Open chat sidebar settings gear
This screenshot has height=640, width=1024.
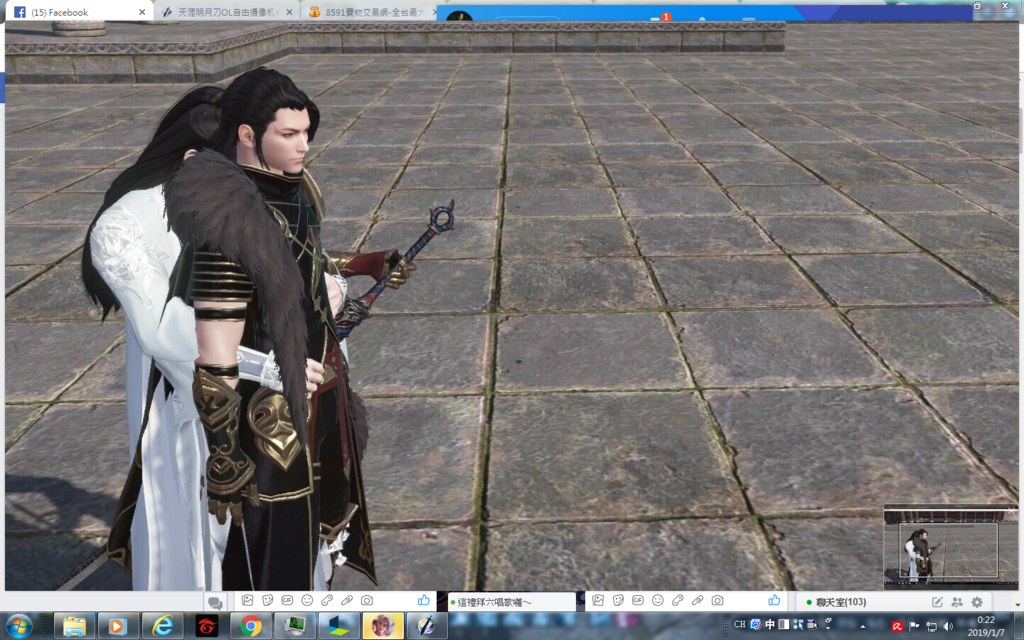[x=977, y=602]
